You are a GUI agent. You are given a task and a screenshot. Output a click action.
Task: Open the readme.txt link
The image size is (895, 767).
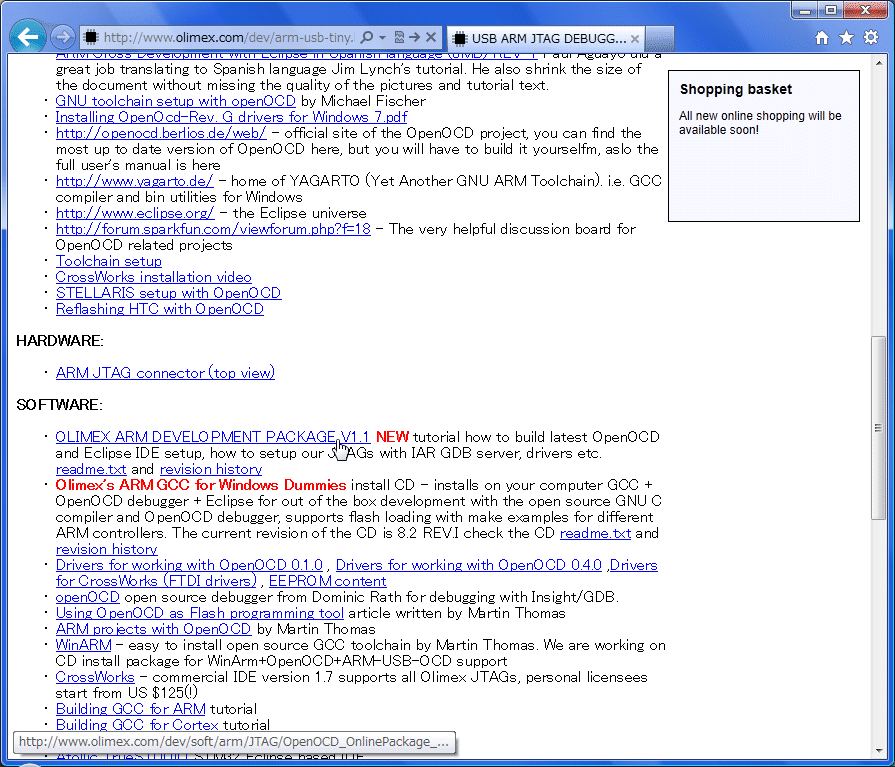(x=91, y=469)
